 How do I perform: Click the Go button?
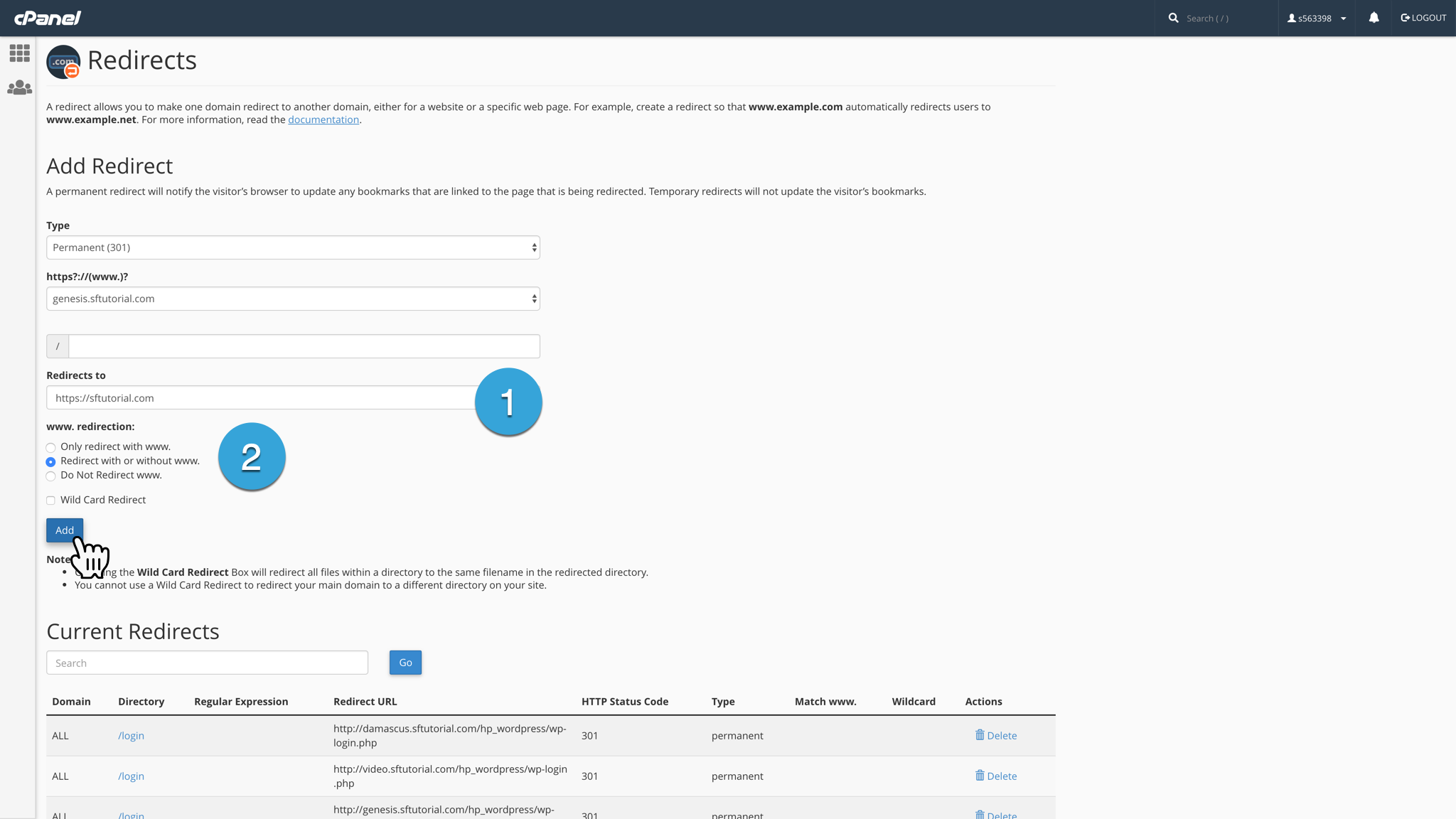pyautogui.click(x=405, y=663)
